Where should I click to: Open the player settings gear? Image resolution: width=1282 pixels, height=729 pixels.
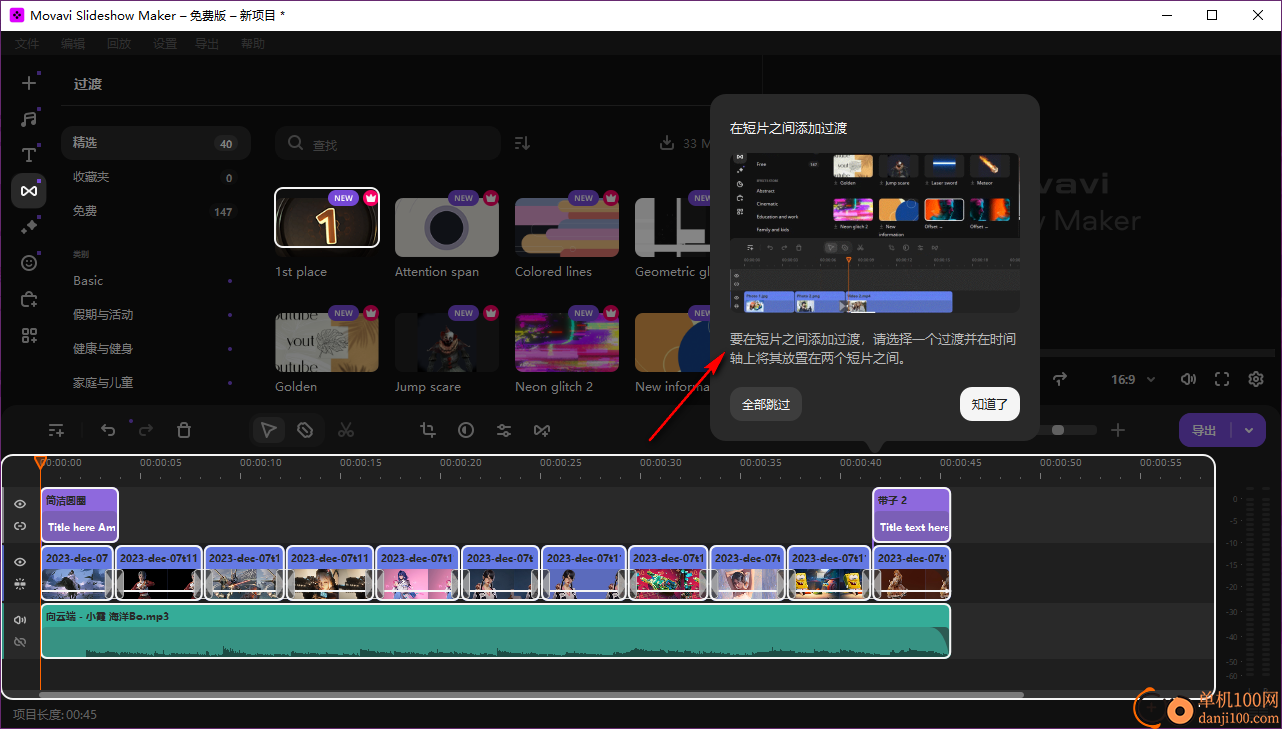pos(1256,379)
